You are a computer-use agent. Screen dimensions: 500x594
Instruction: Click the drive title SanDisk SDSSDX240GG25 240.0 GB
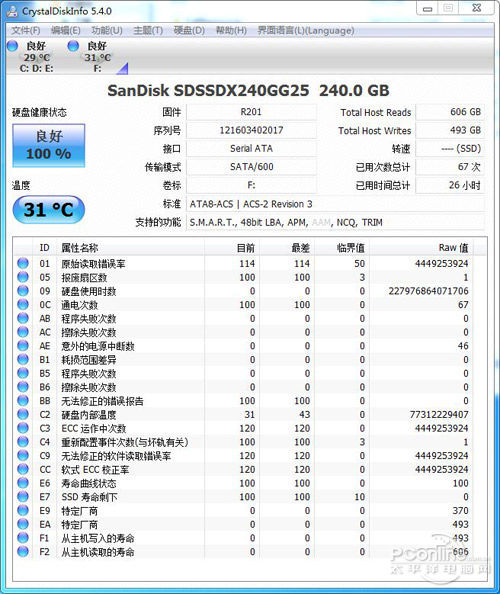(x=248, y=91)
